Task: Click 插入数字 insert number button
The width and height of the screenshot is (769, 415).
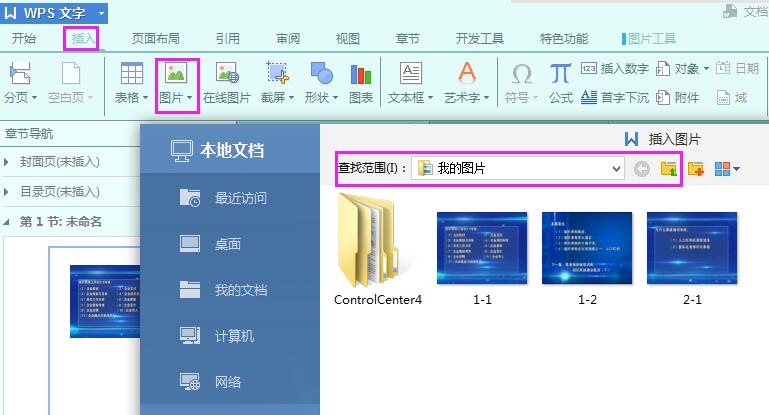Action: pos(615,69)
